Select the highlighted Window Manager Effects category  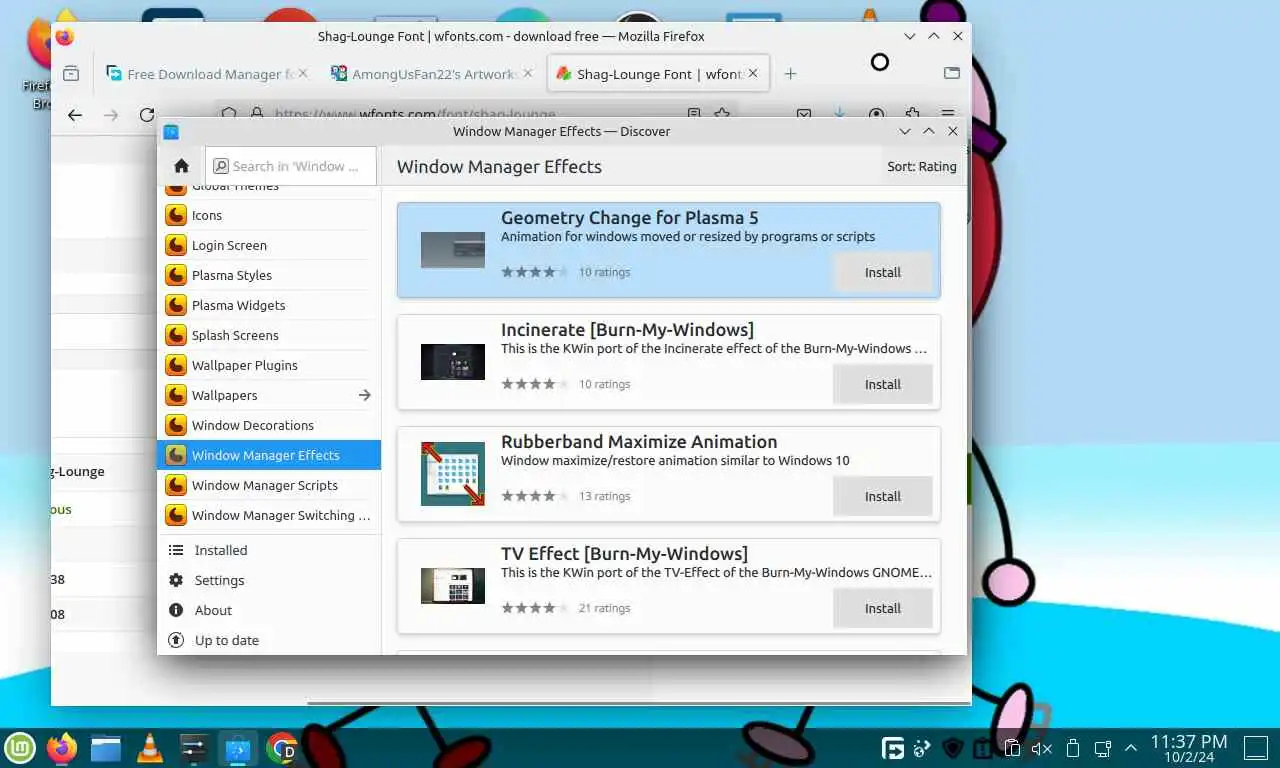(268, 455)
